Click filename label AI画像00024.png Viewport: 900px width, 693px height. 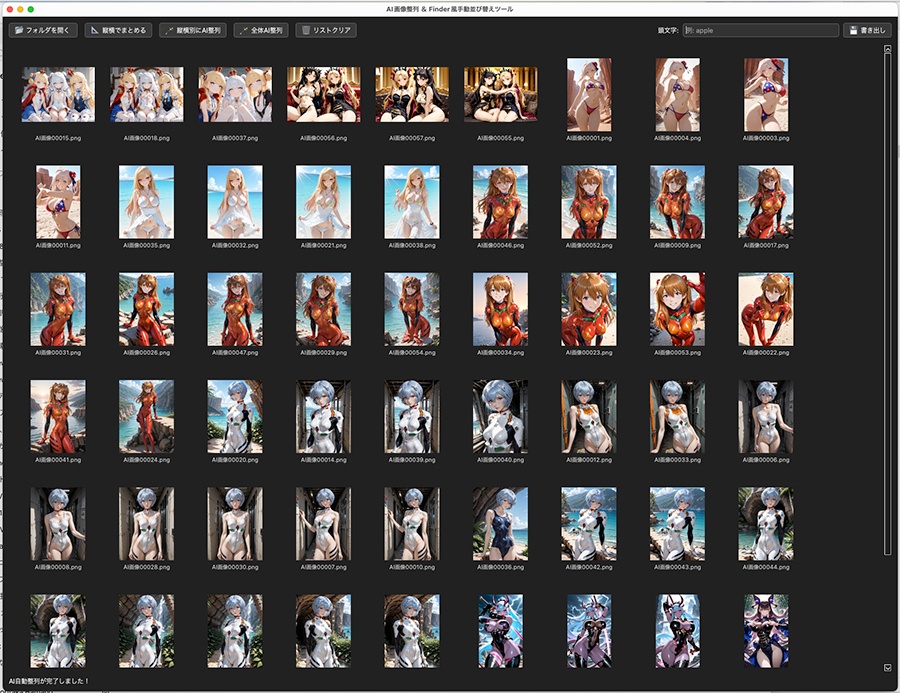point(146,460)
